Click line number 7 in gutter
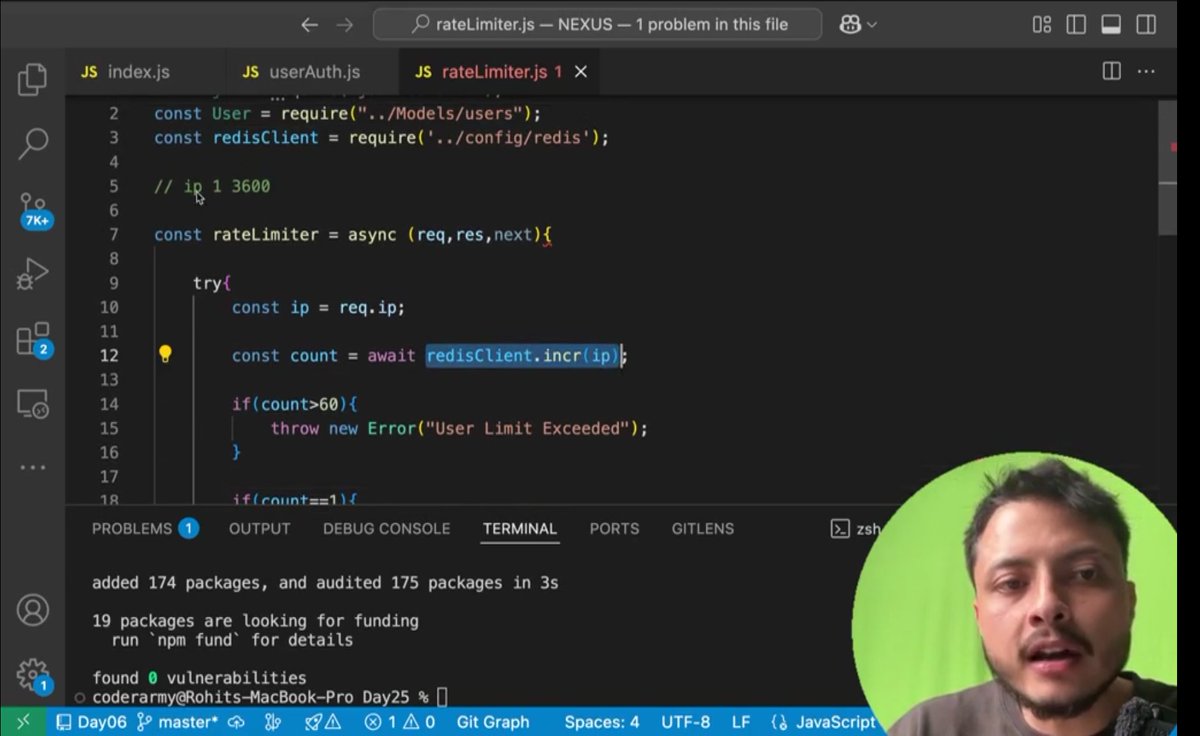 coord(113,234)
